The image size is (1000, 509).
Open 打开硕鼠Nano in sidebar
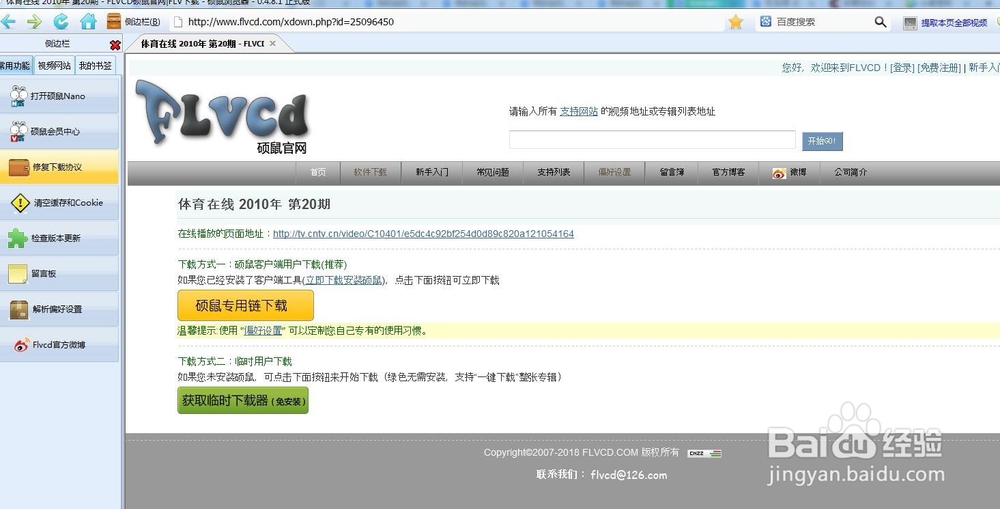(x=59, y=96)
